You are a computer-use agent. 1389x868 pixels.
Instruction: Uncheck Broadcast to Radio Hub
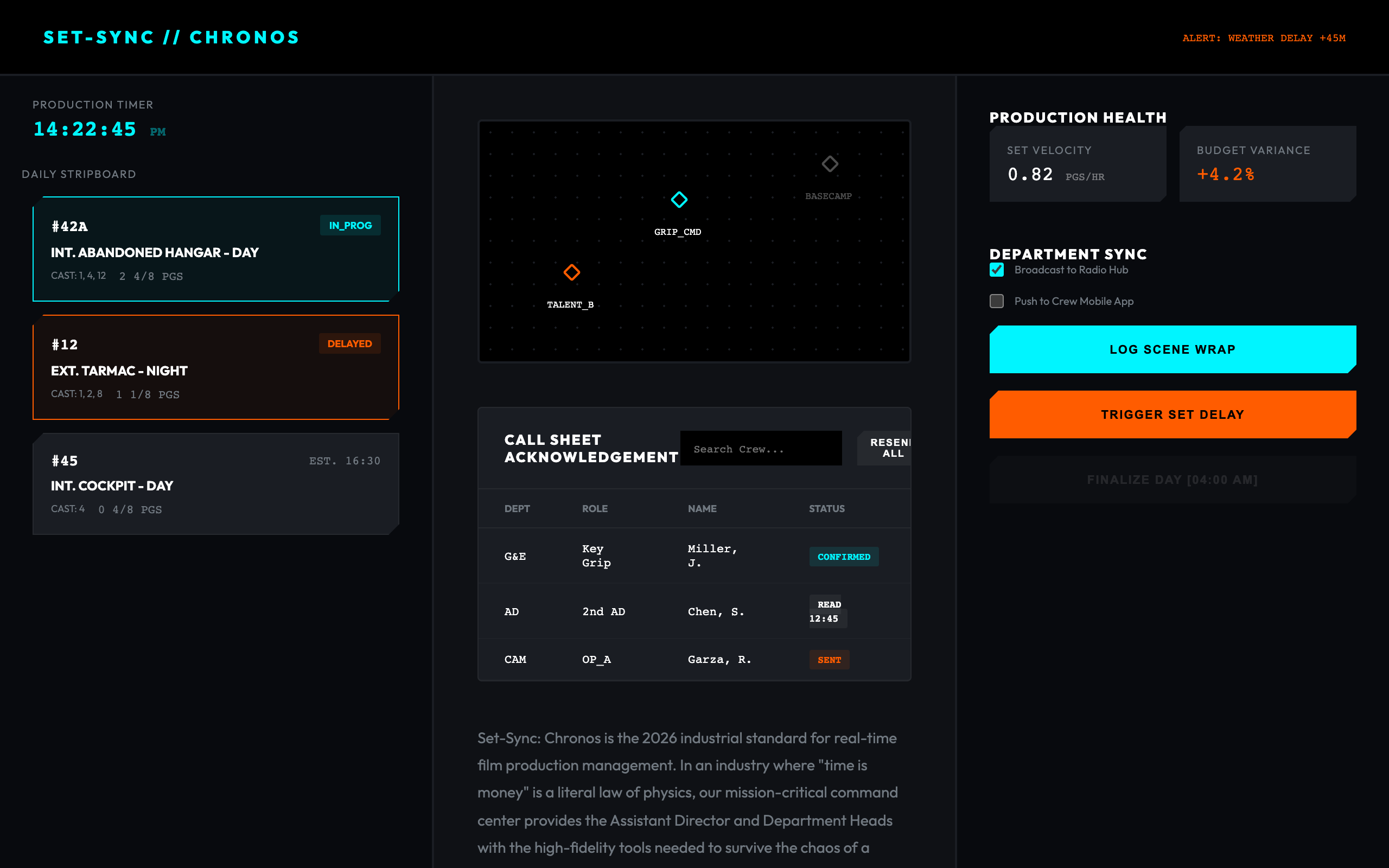(997, 270)
